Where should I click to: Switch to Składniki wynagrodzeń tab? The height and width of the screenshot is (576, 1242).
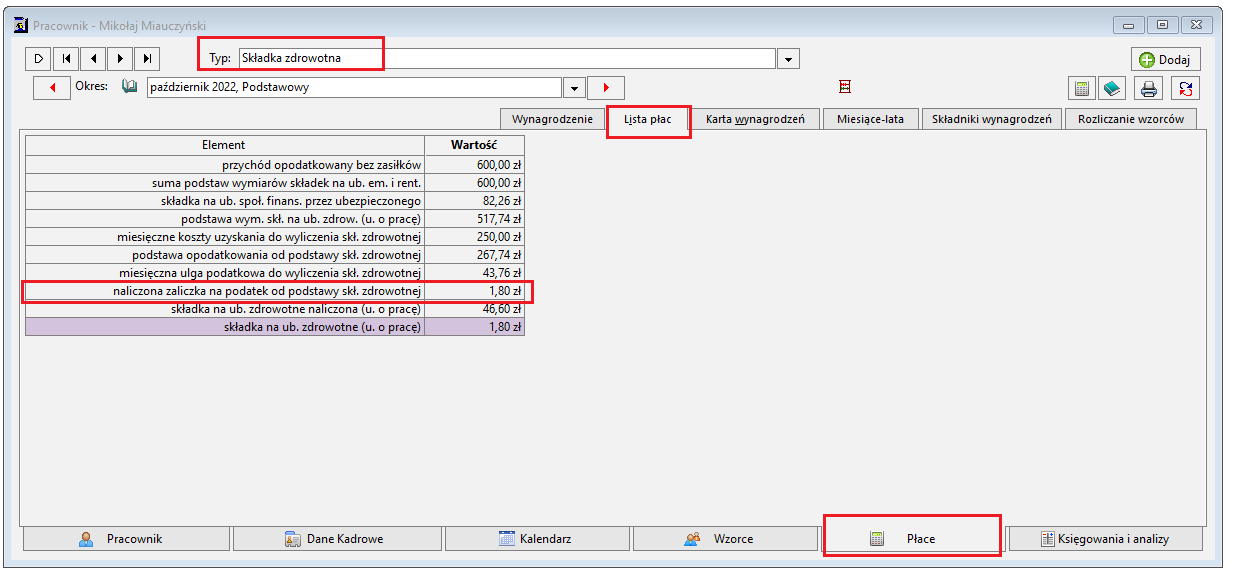pos(991,119)
